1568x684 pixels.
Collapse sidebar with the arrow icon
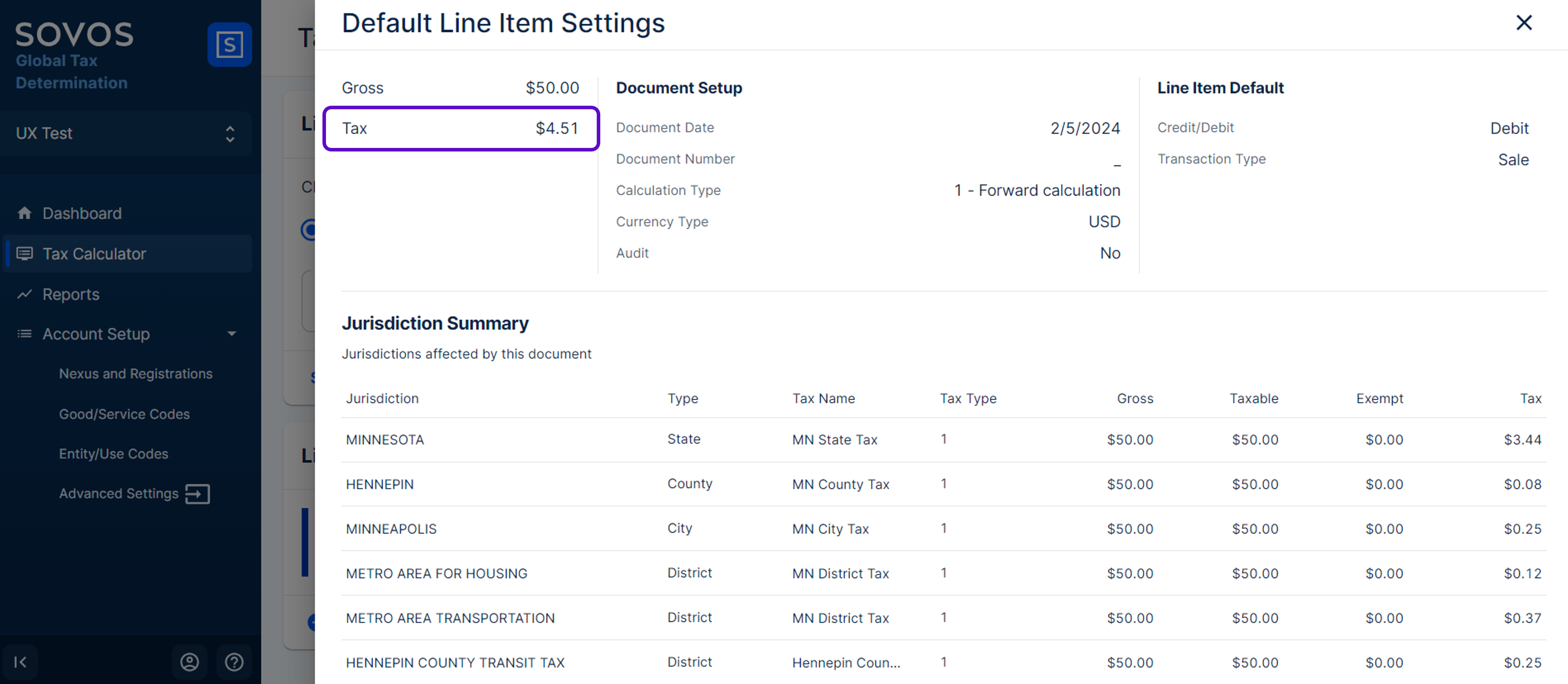(x=20, y=662)
